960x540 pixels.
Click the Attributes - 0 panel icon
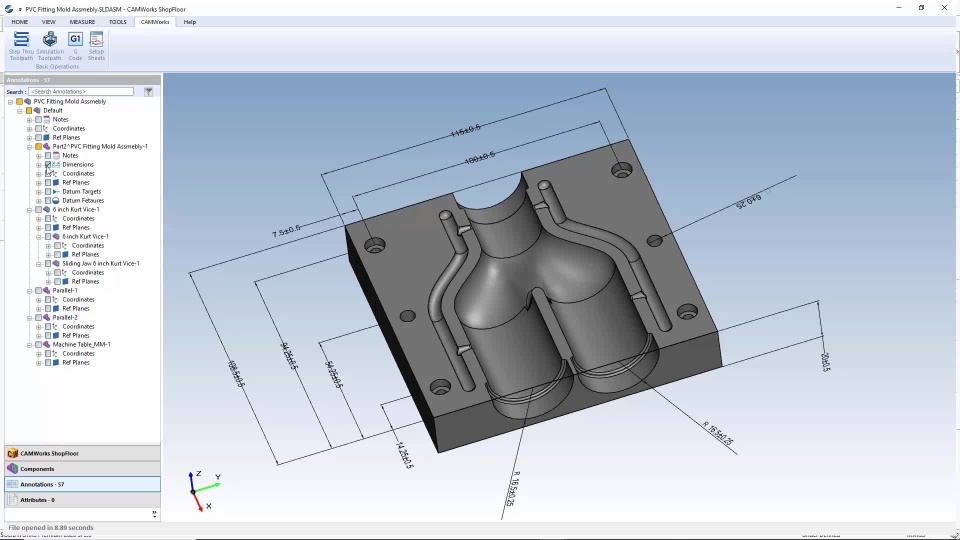pos(12,500)
